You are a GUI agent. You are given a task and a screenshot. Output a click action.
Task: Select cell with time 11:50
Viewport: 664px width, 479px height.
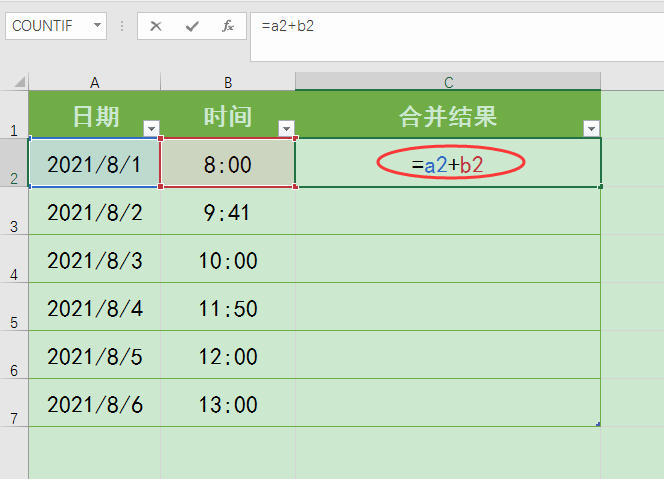tap(228, 307)
